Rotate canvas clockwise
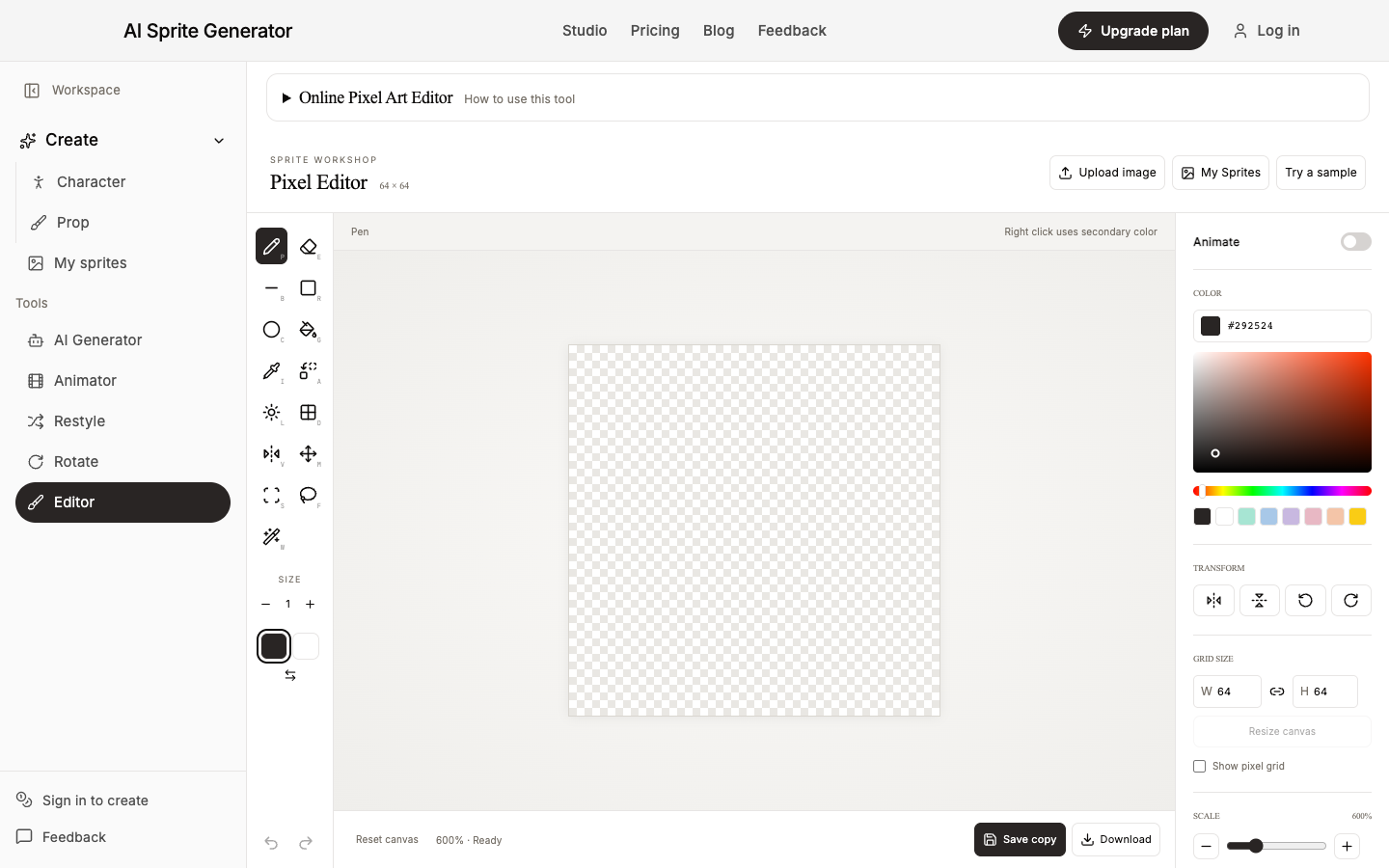 point(1351,600)
